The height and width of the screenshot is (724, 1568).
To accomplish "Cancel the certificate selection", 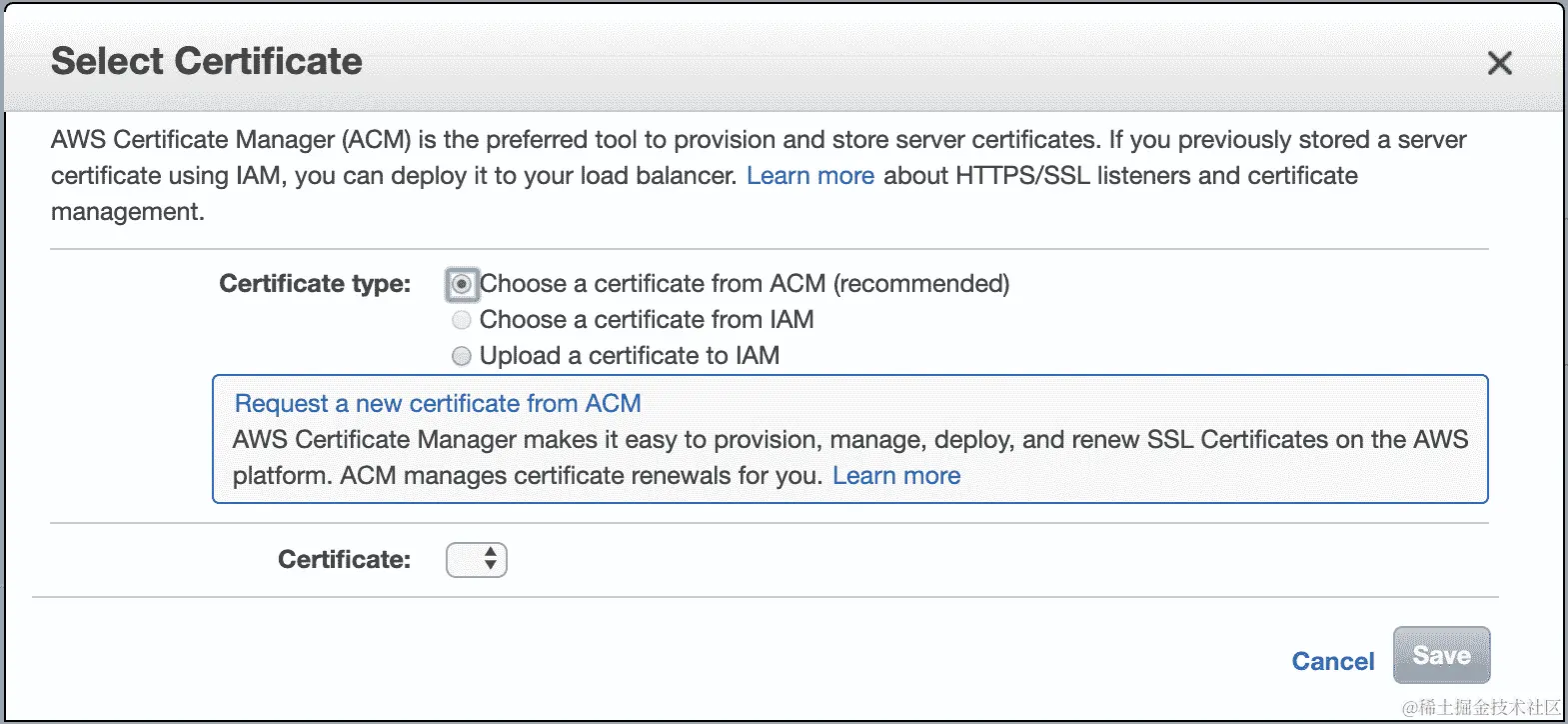I will click(1332, 661).
